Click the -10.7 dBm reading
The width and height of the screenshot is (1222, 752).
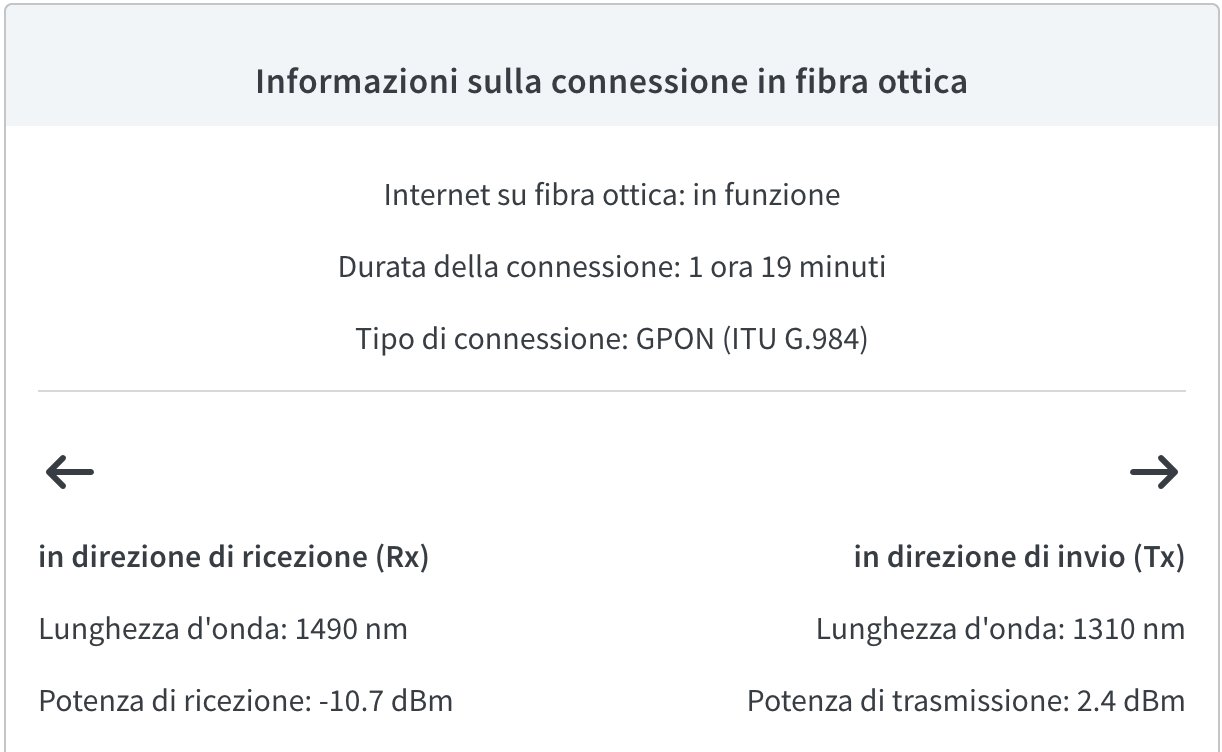(386, 702)
